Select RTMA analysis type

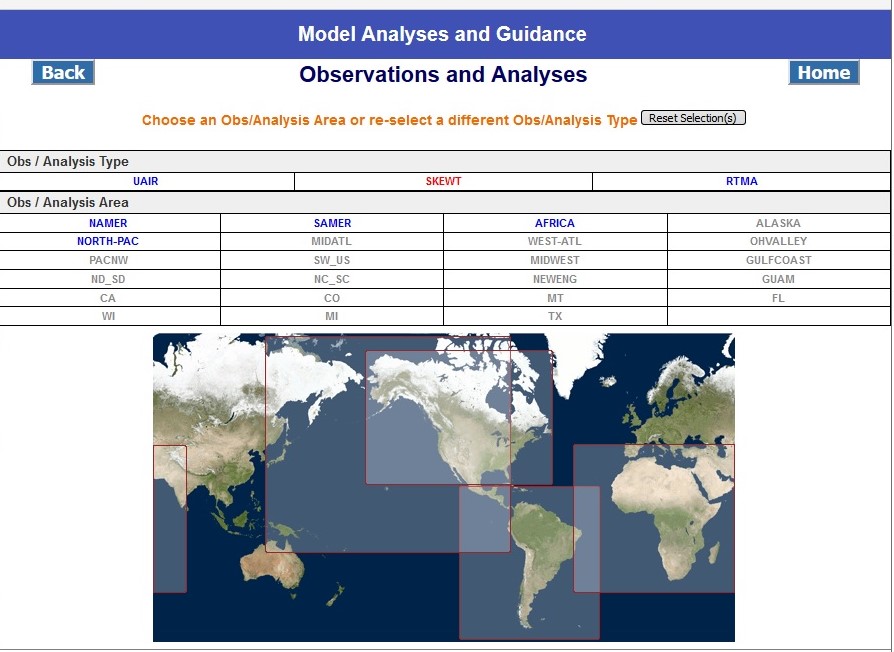(x=741, y=181)
